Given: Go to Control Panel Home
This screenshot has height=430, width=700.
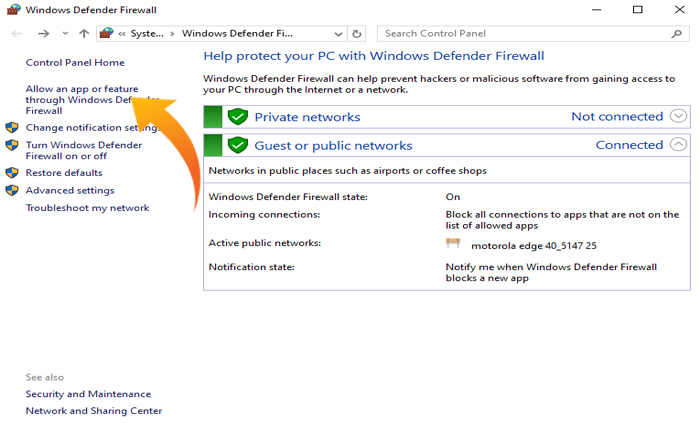Looking at the screenshot, I should point(75,62).
